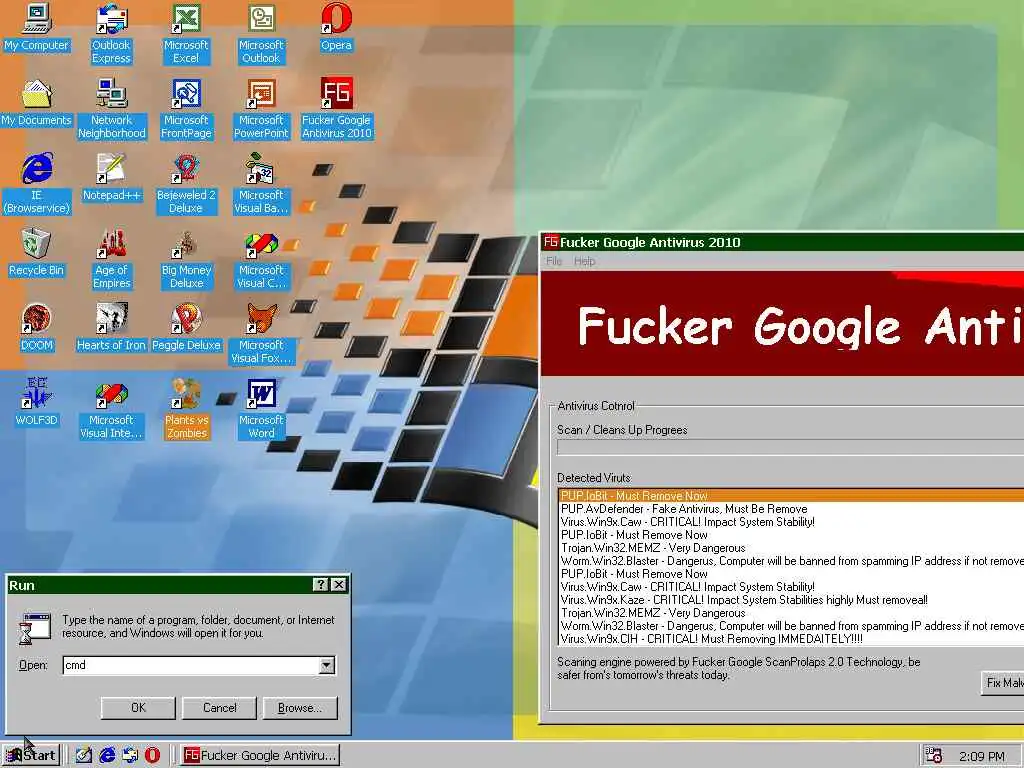Click the taskbar clock showing 2:09 PM

982,757
